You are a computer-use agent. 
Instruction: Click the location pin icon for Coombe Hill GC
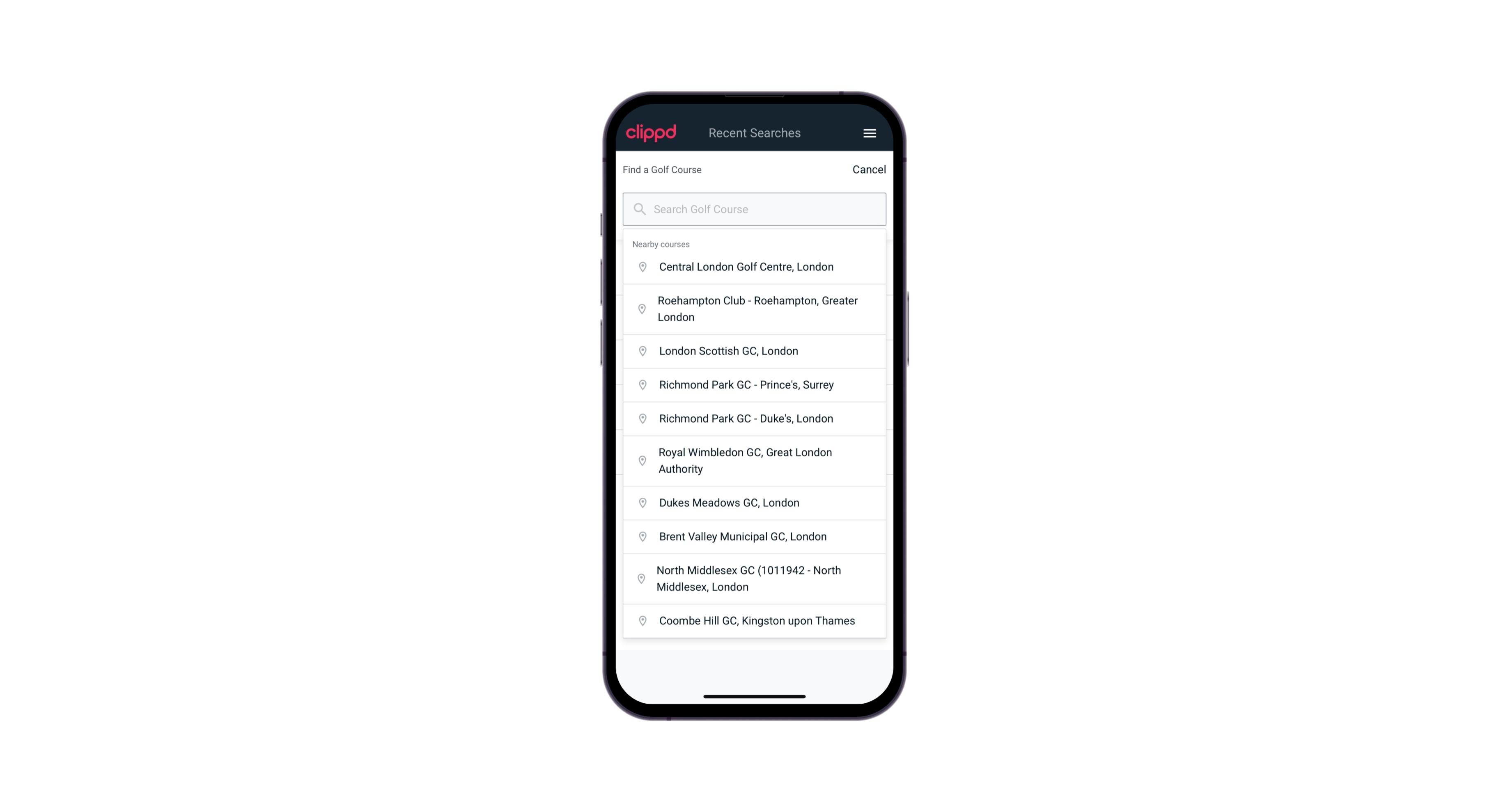[x=641, y=620]
